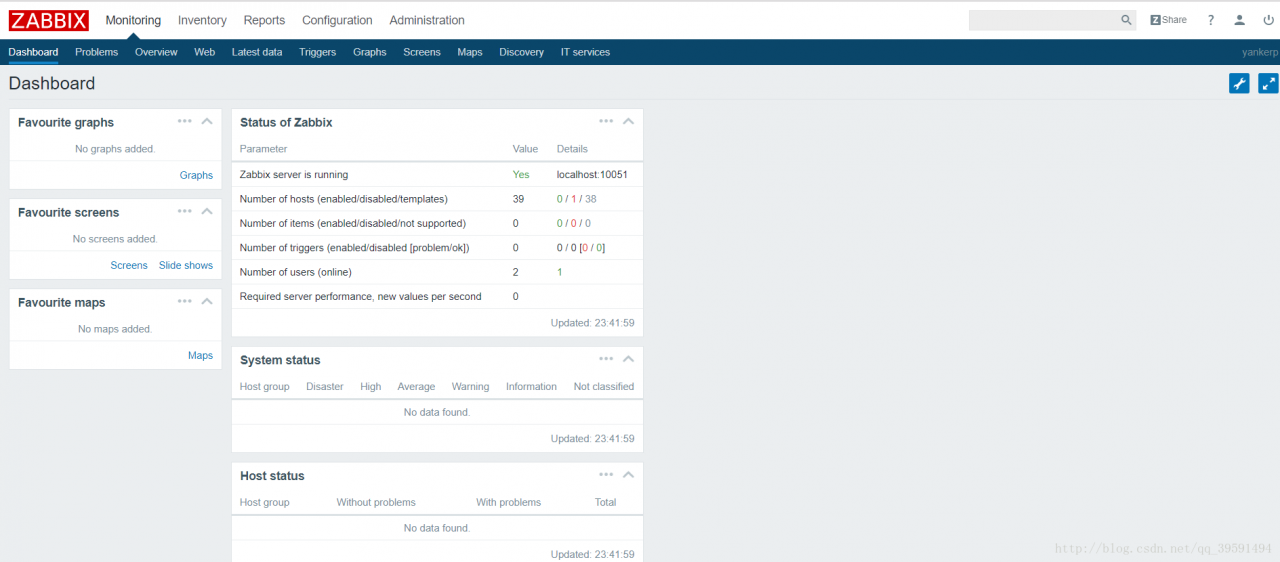Toggle fullscreen mode button

pos(1268,84)
